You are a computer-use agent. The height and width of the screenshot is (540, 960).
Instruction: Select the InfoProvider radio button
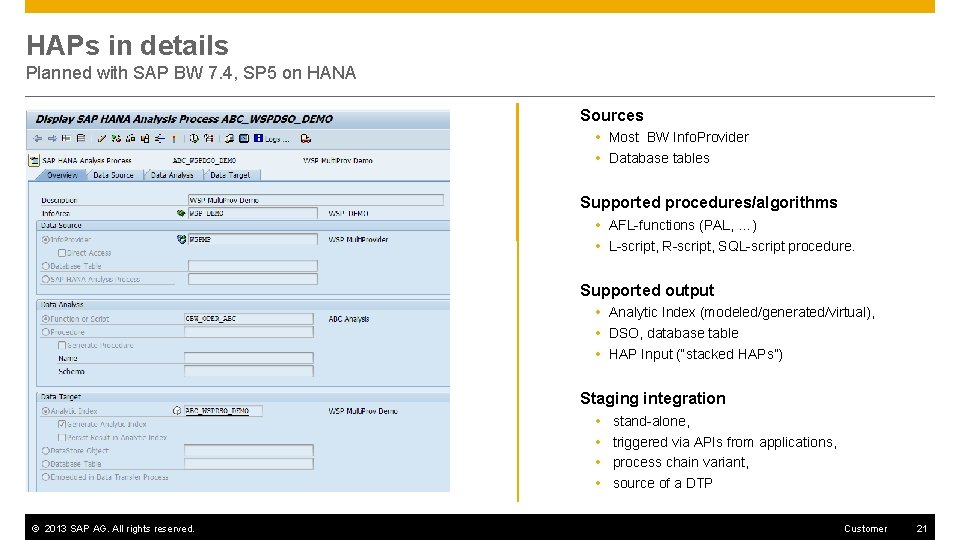click(45, 240)
